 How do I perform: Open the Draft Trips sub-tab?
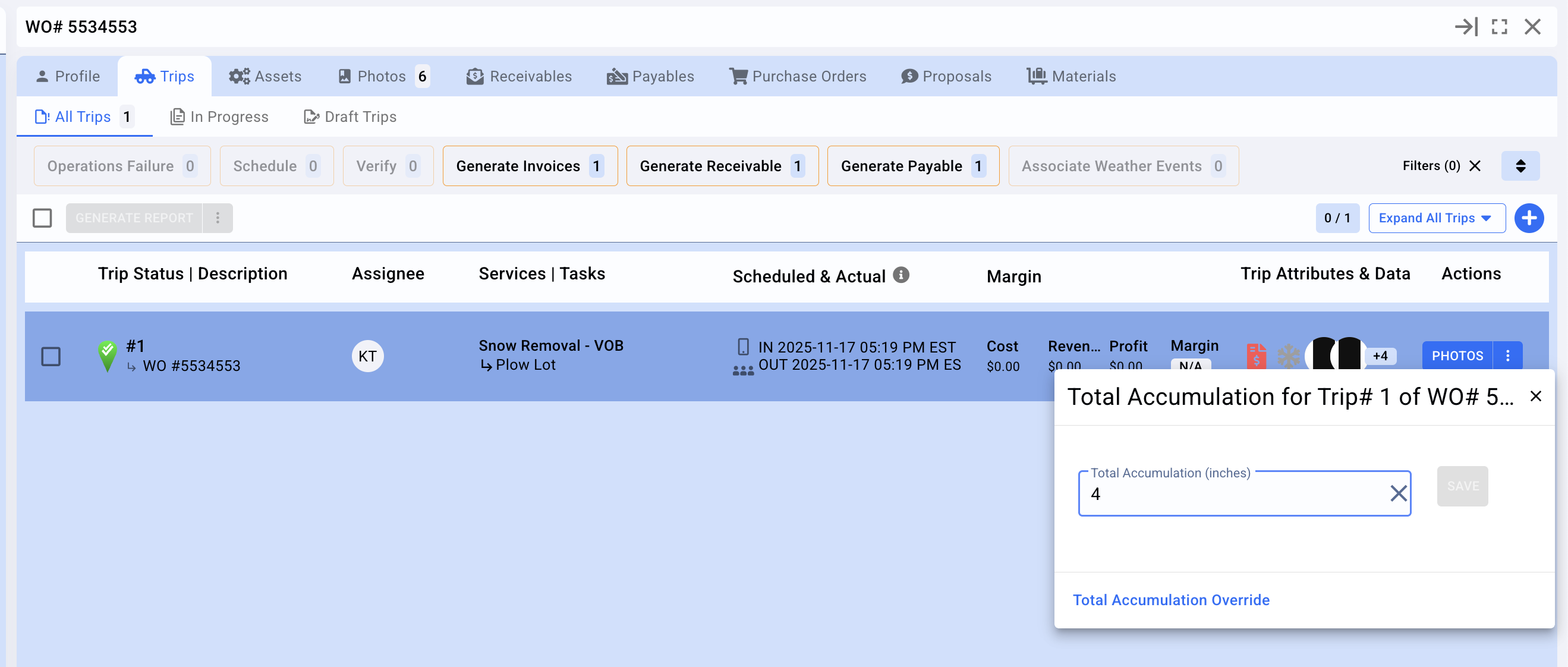(x=350, y=117)
